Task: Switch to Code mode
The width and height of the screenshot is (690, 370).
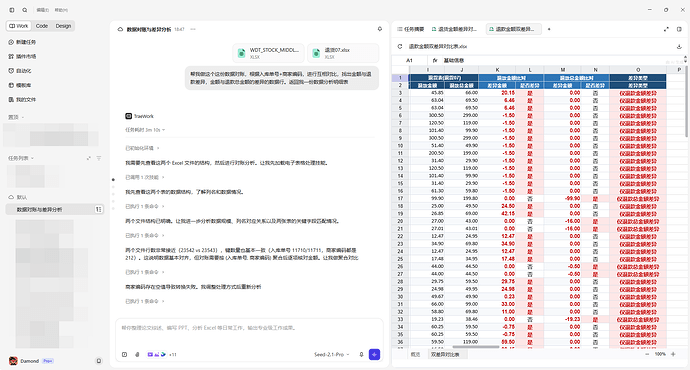Action: (x=42, y=26)
